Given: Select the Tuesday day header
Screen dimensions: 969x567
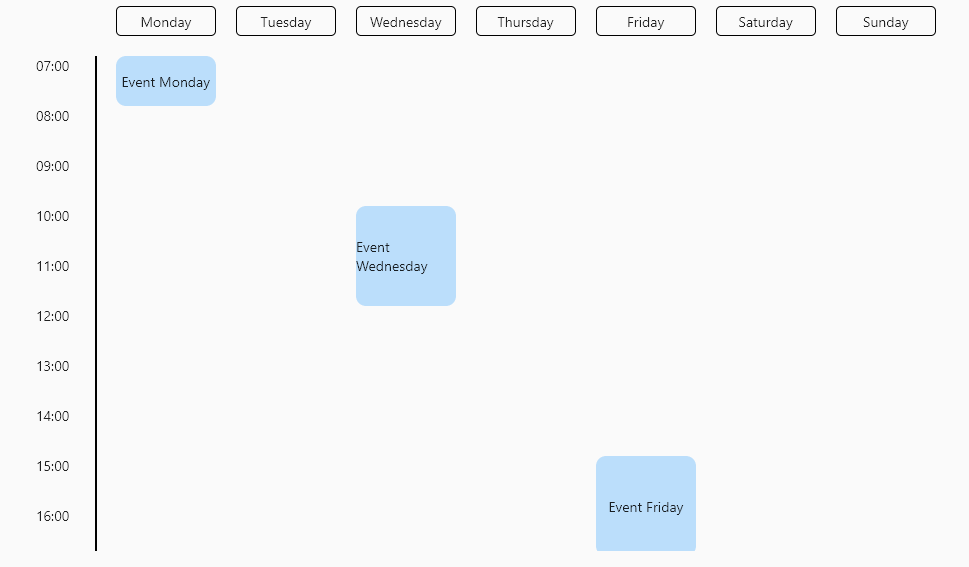Looking at the screenshot, I should (x=286, y=22).
